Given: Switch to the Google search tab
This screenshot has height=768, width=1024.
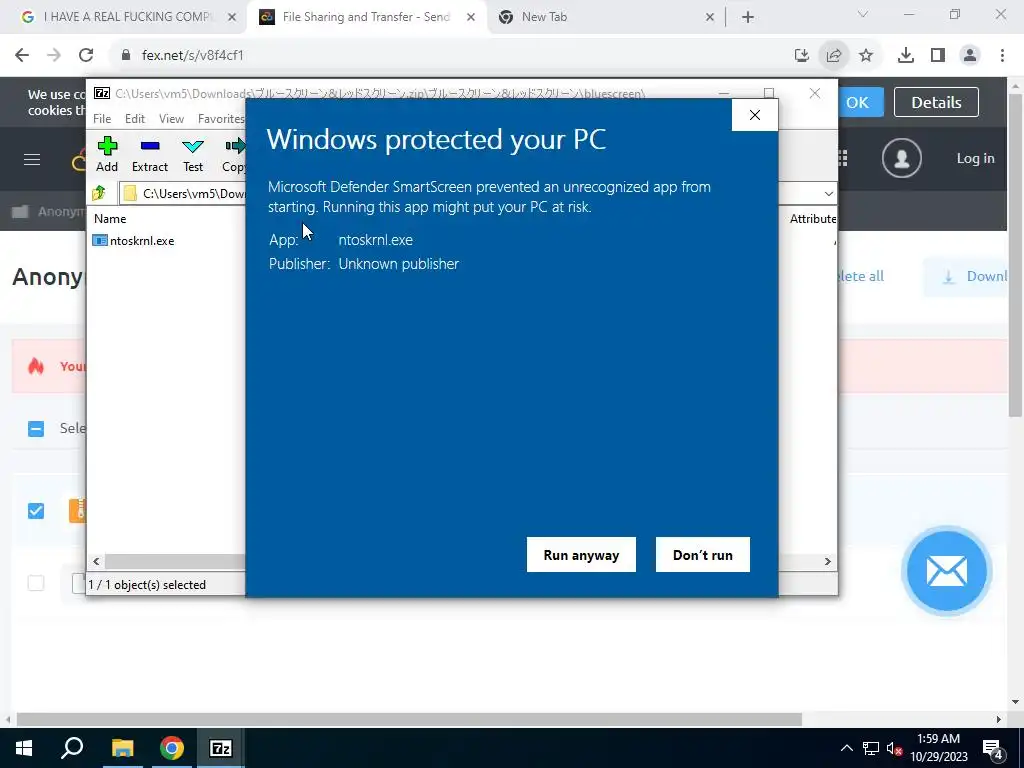Looking at the screenshot, I should pos(129,17).
